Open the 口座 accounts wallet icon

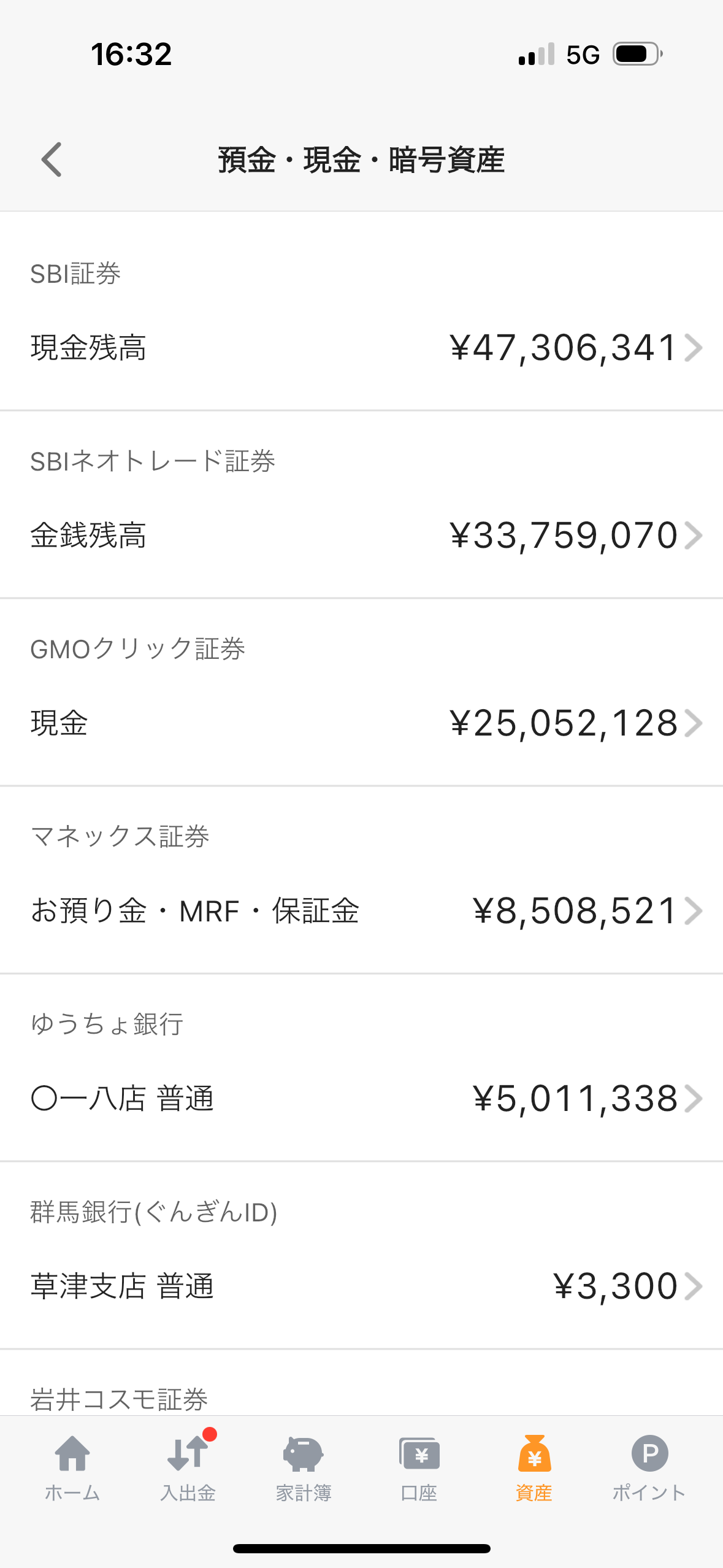pyautogui.click(x=419, y=1454)
